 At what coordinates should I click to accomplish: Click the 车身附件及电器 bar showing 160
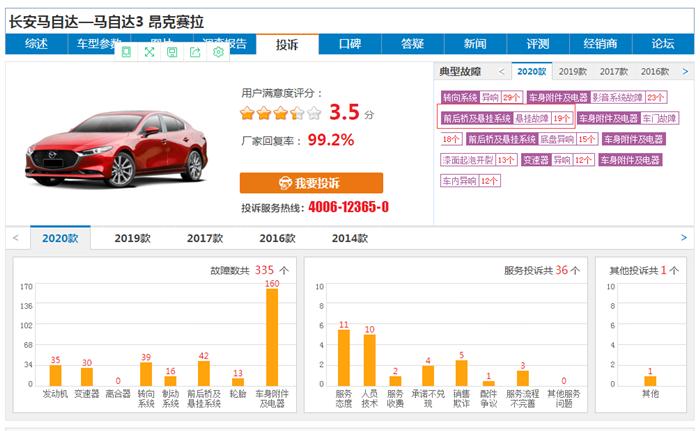[x=272, y=337]
